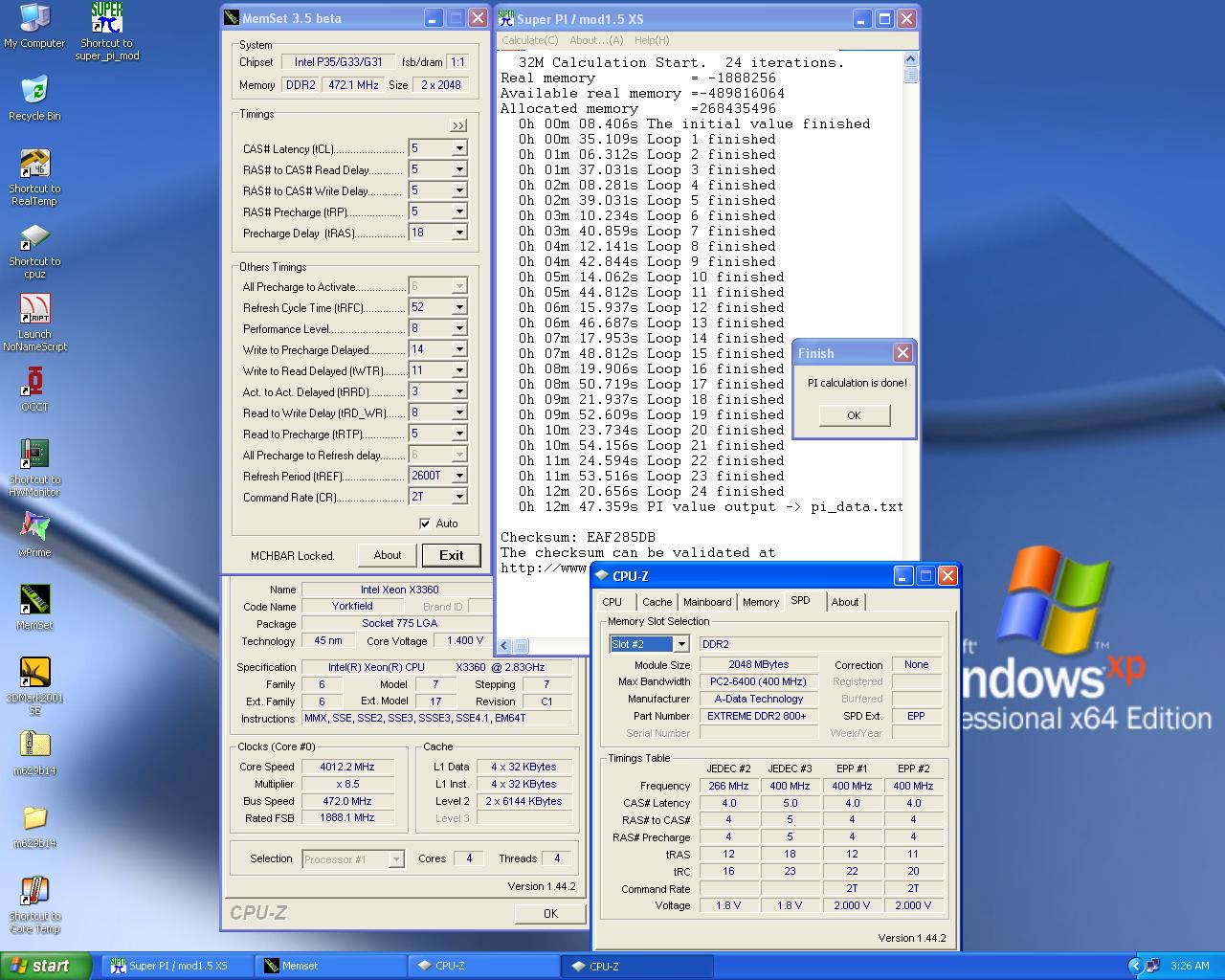Viewport: 1225px width, 980px height.
Task: Open Write to Read Delayed (tWTR) dropdown
Action: (459, 370)
